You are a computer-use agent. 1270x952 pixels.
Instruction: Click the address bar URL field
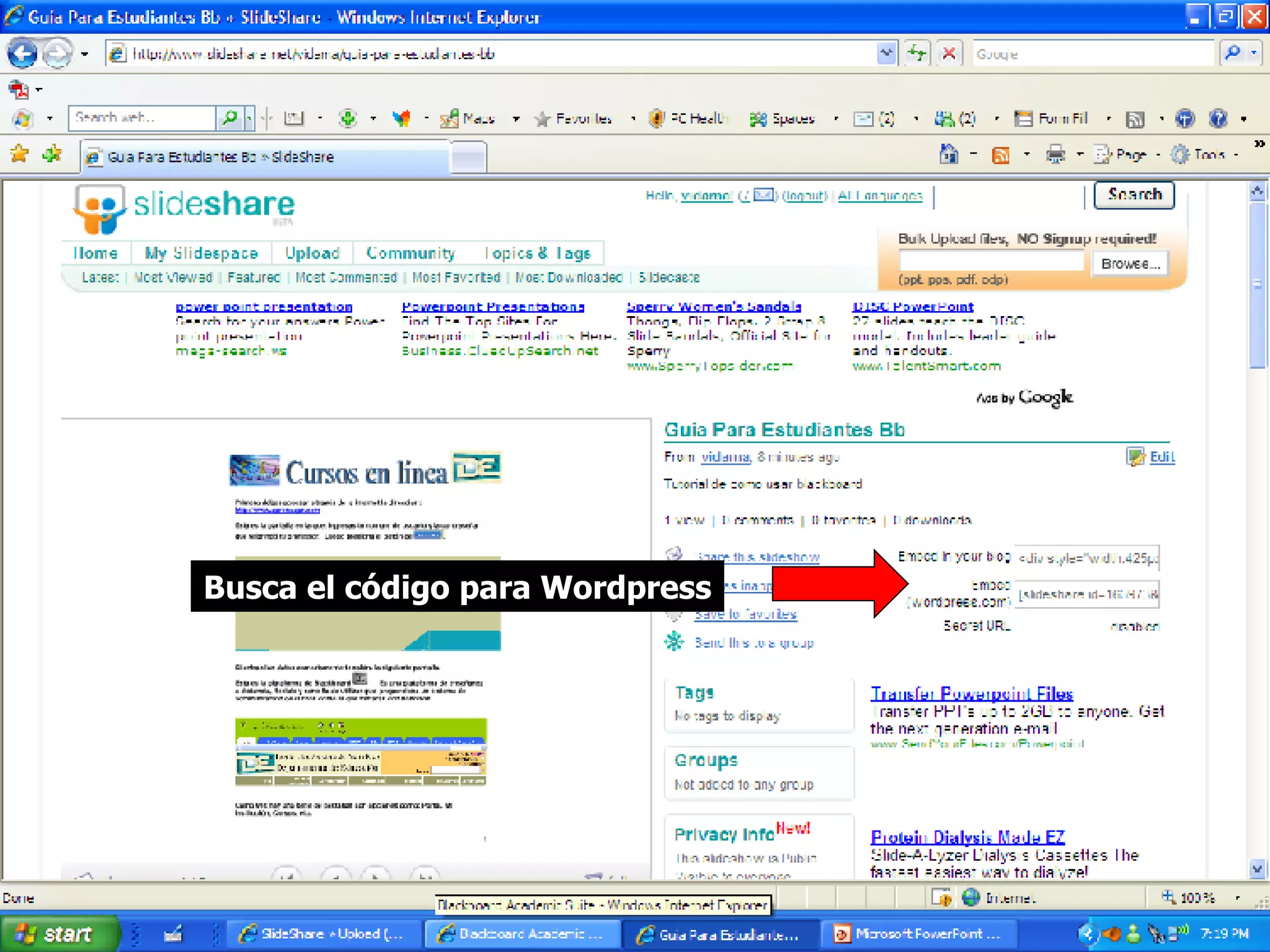(x=490, y=54)
